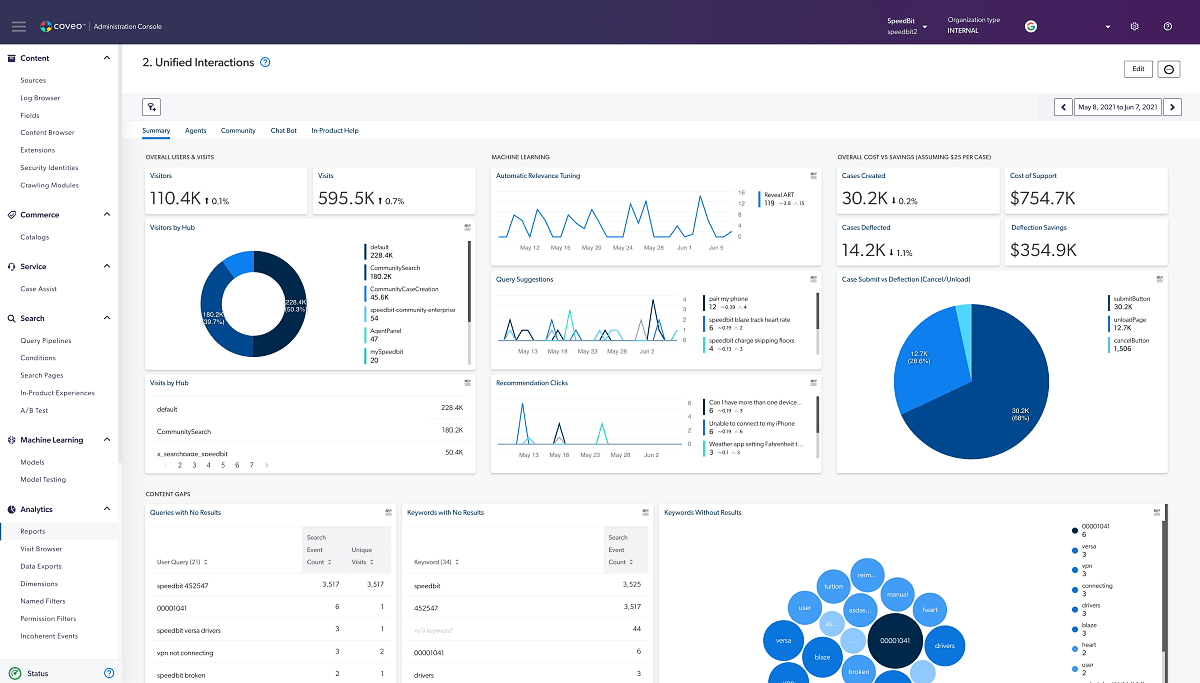Image resolution: width=1200 pixels, height=683 pixels.
Task: Go to previous date range period
Action: (1063, 107)
